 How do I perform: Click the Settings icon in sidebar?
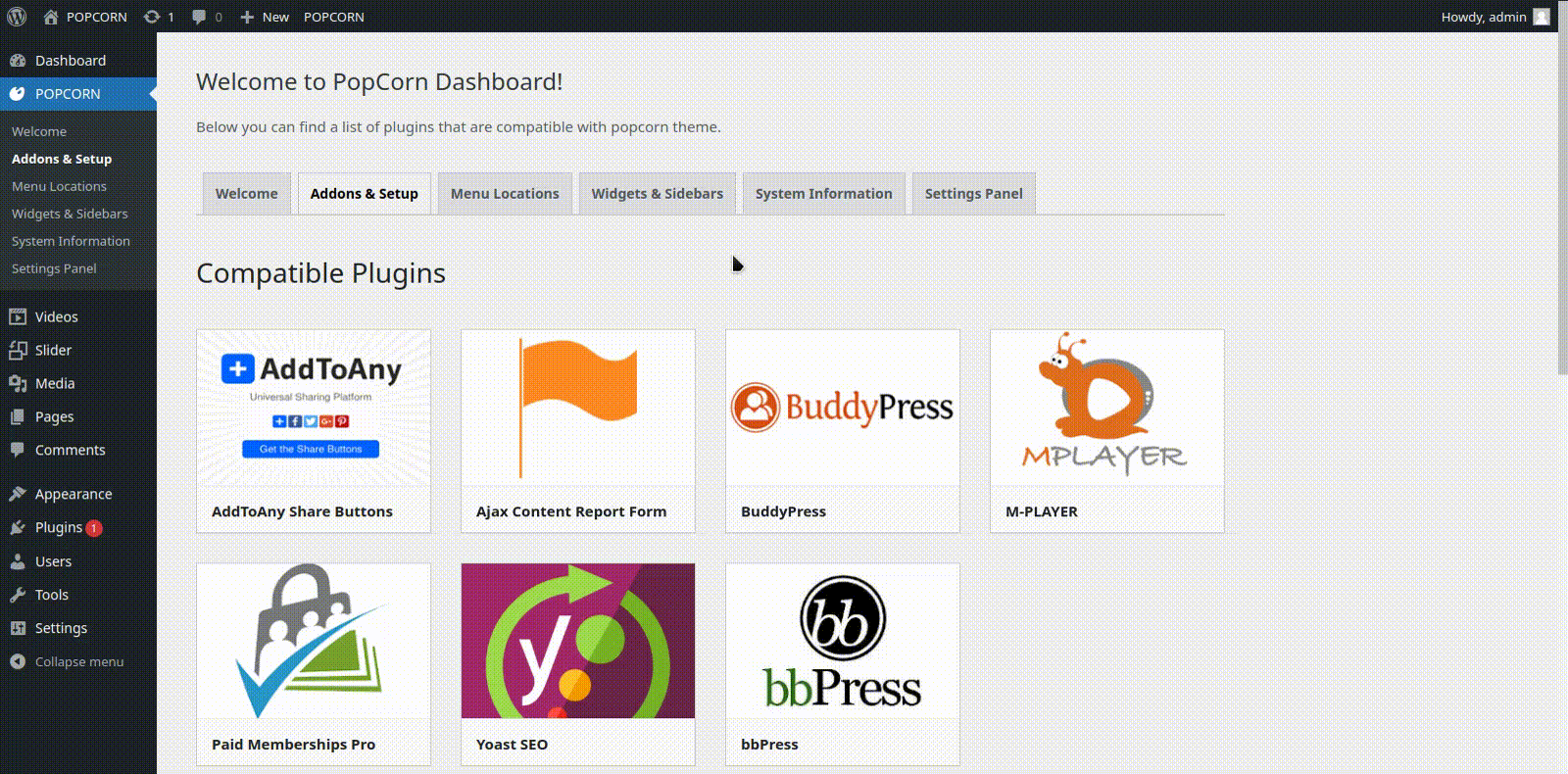[x=18, y=628]
